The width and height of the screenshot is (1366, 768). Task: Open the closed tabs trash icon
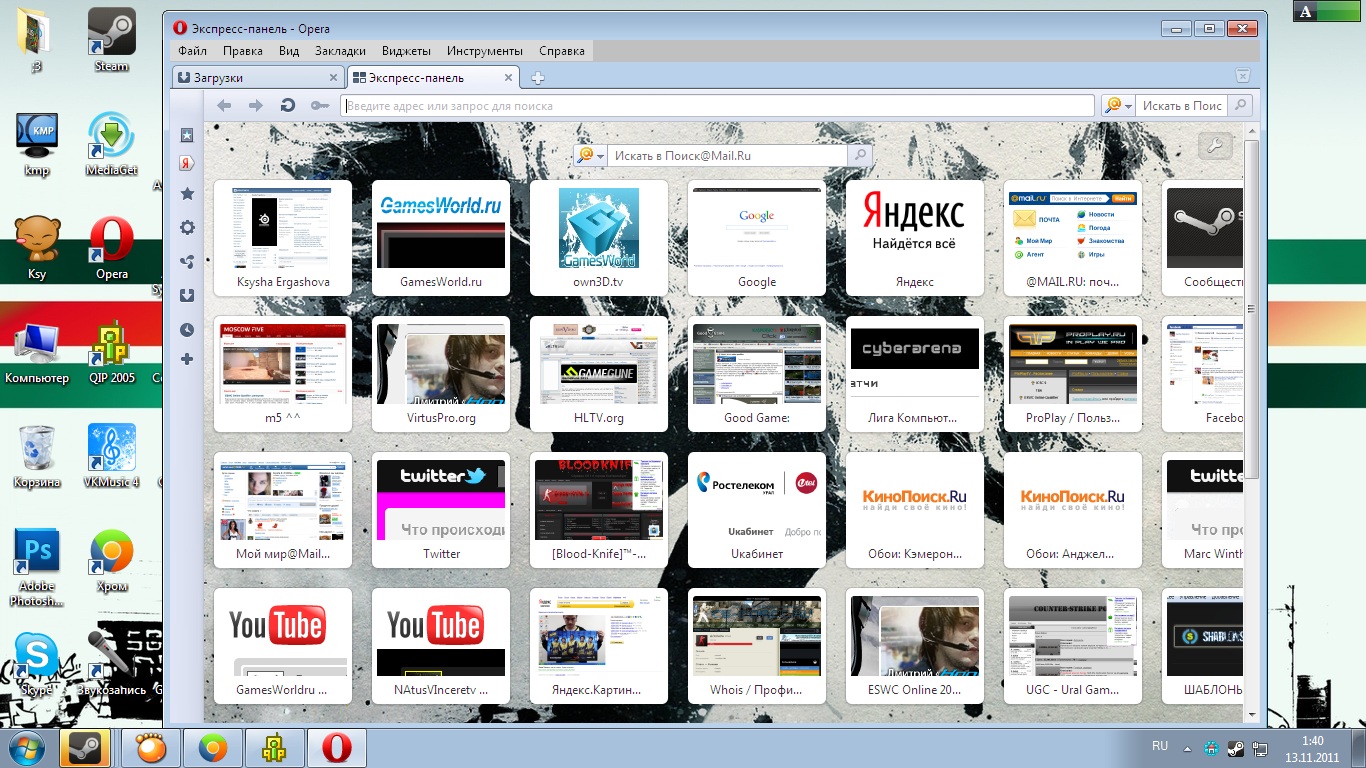click(x=1242, y=76)
